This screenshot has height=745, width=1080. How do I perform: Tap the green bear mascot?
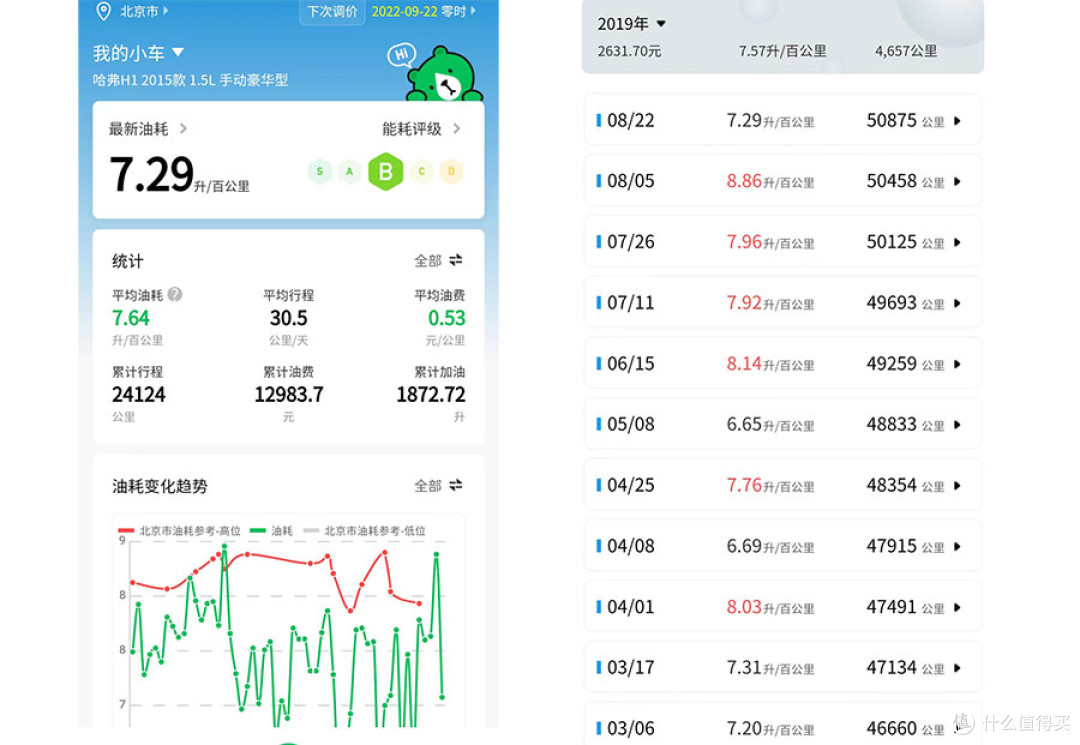[x=444, y=74]
